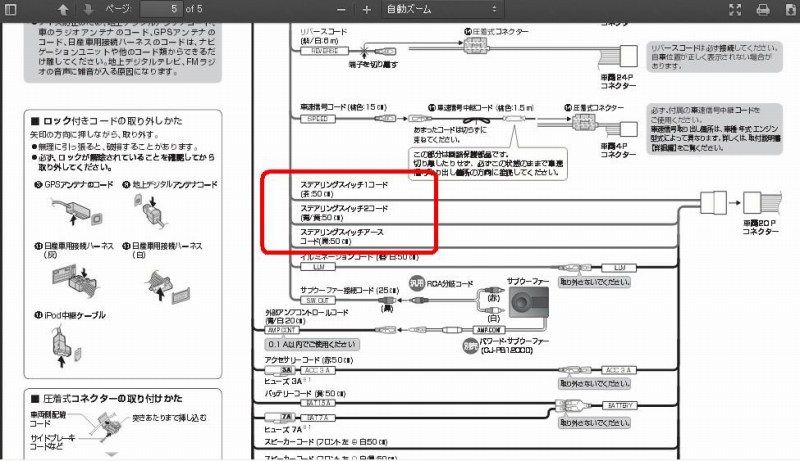This screenshot has height=461, width=800.
Task: Click the あまったコードは切らずに note
Action: (450, 135)
